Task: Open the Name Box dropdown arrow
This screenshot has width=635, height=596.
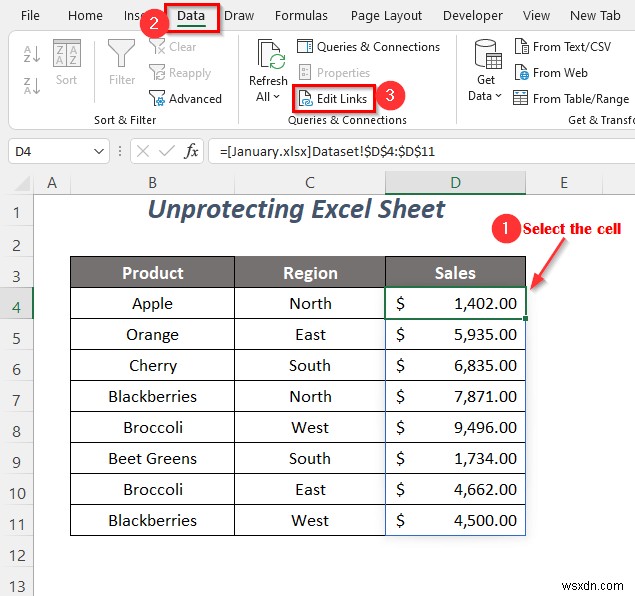Action: click(98, 151)
